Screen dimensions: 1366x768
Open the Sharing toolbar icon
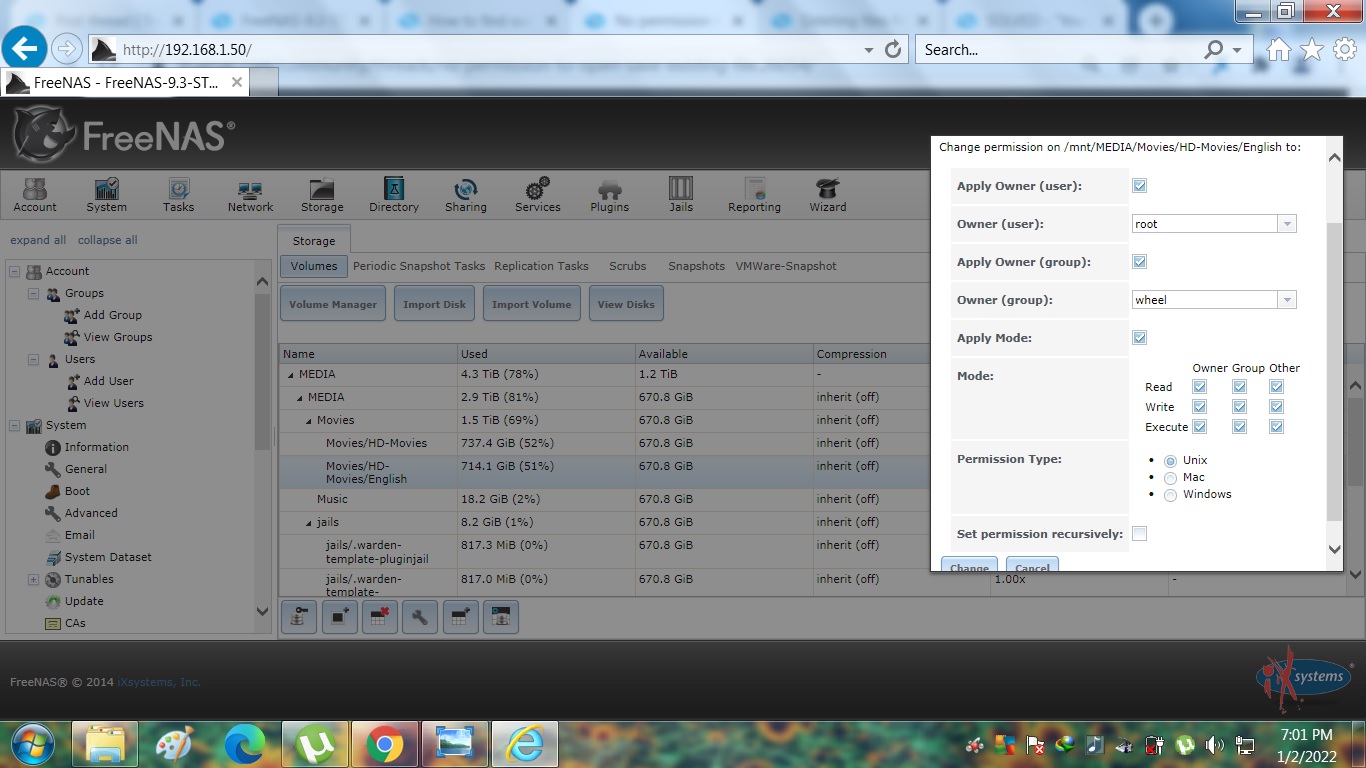(466, 195)
